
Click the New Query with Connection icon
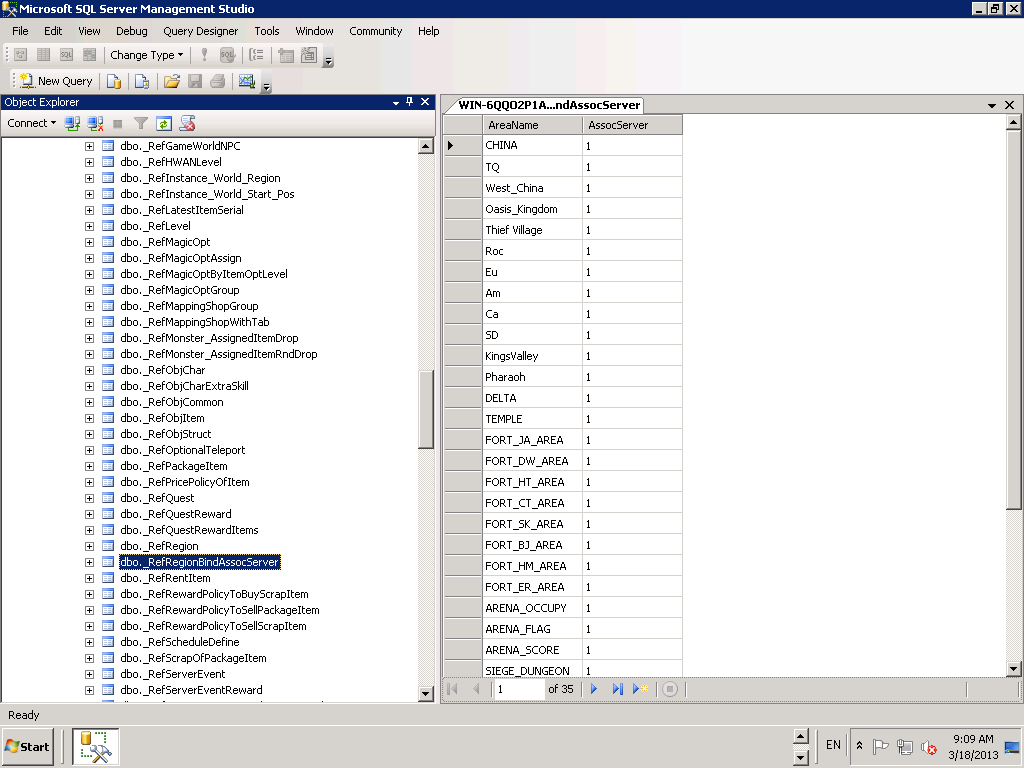142,81
